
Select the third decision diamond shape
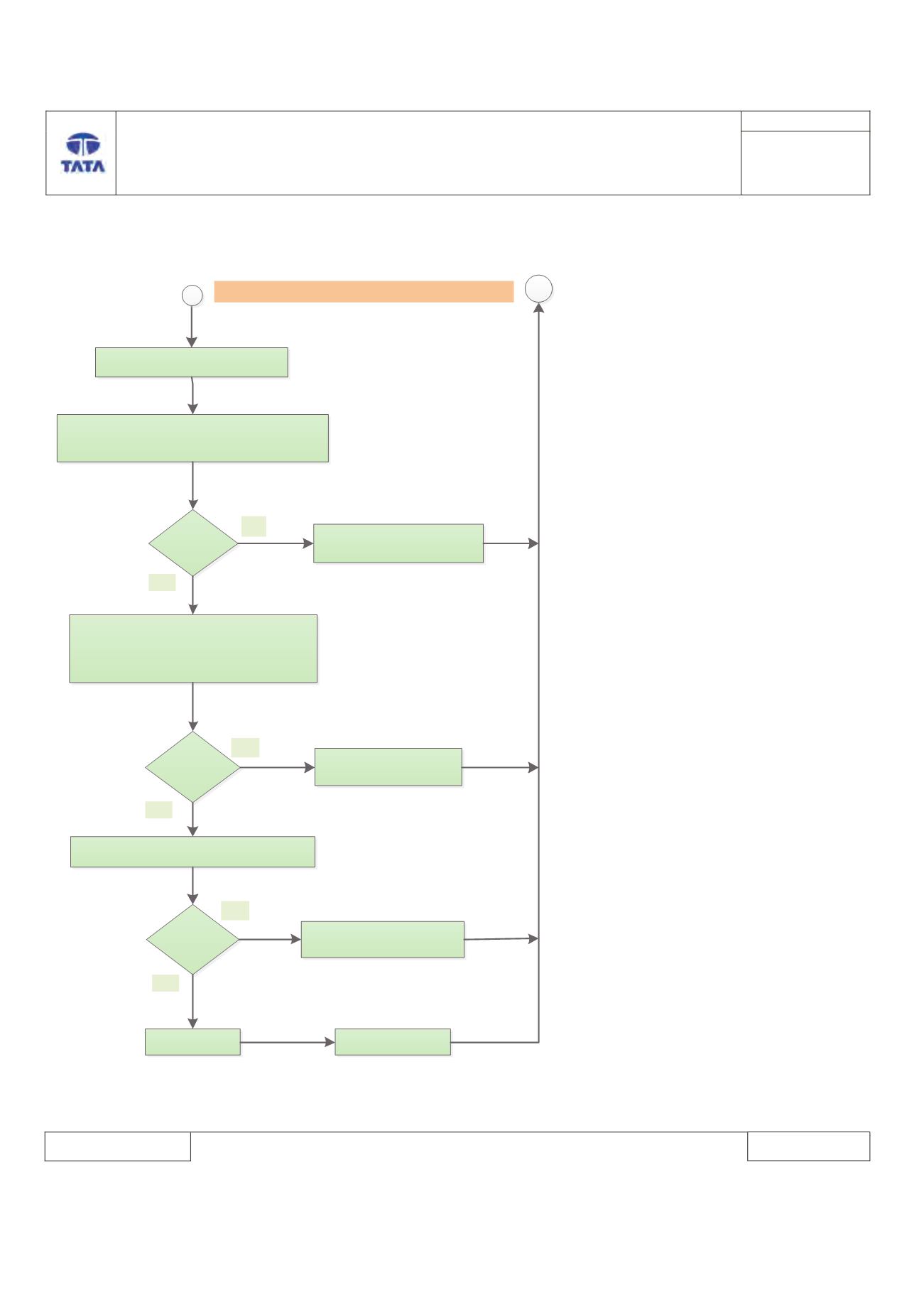[x=192, y=939]
